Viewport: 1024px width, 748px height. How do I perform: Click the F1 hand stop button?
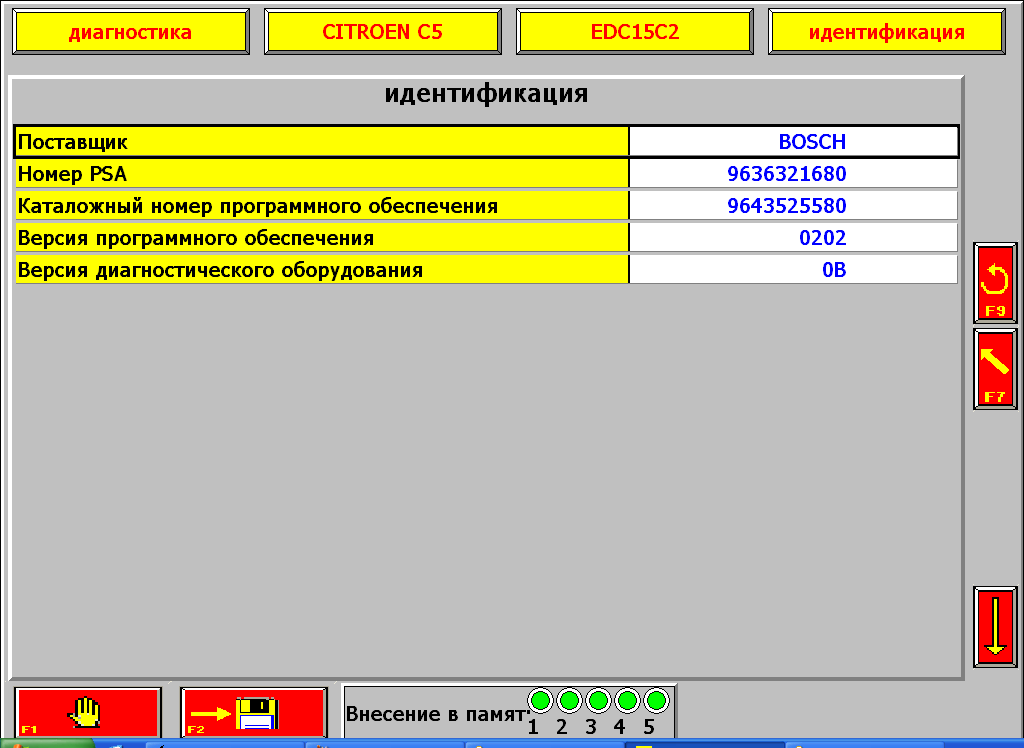coord(88,713)
